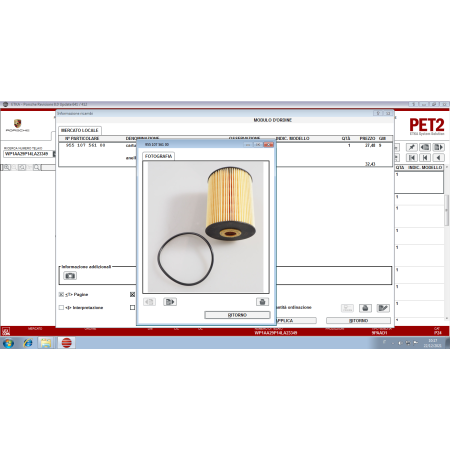This screenshot has width=450, height=450.
Task: Toggle the <I> Interpretazione checkbox
Action: (x=61, y=307)
